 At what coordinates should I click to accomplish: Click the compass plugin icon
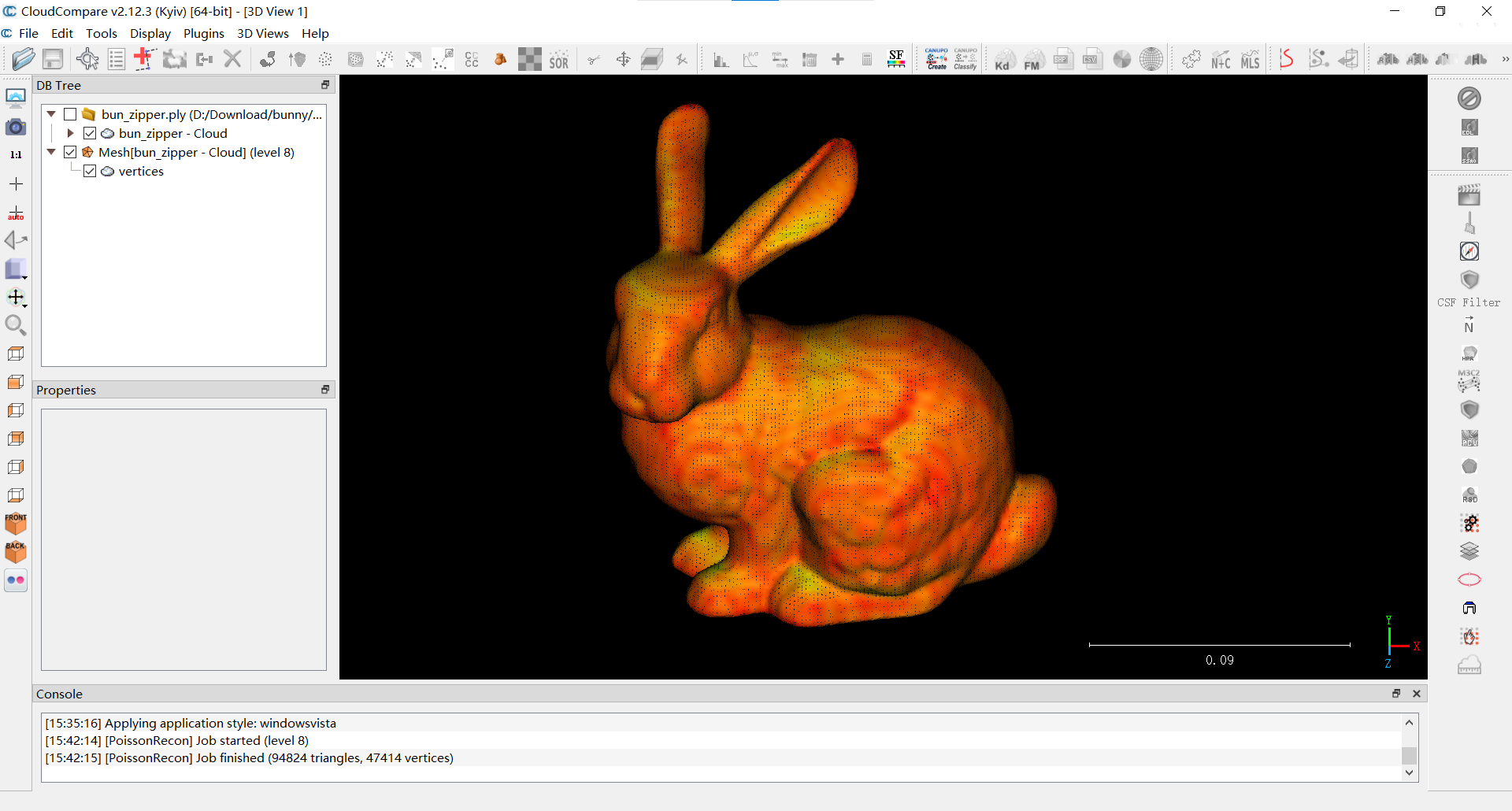[1469, 251]
